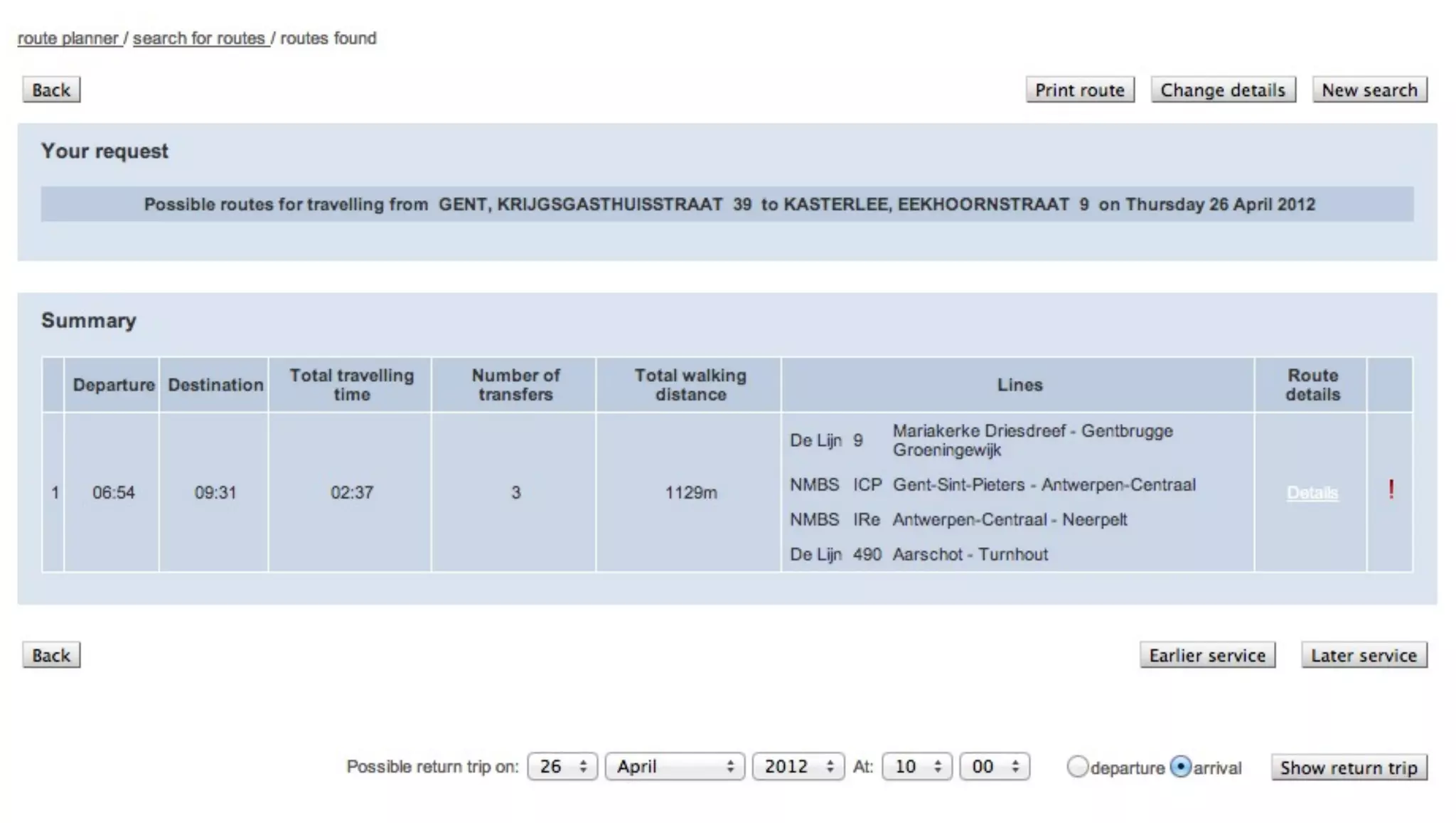The height and width of the screenshot is (823, 1456).
Task: Open the minutes dropdown showing 00
Action: tap(994, 767)
